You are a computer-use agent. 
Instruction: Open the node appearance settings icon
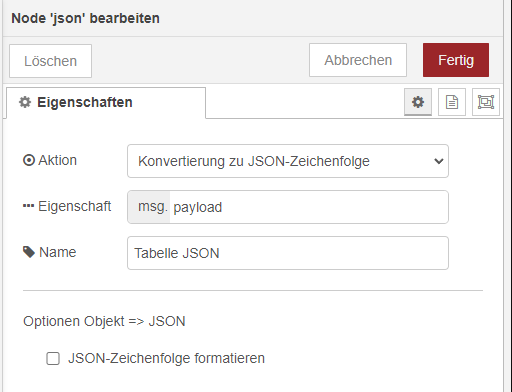(x=486, y=102)
